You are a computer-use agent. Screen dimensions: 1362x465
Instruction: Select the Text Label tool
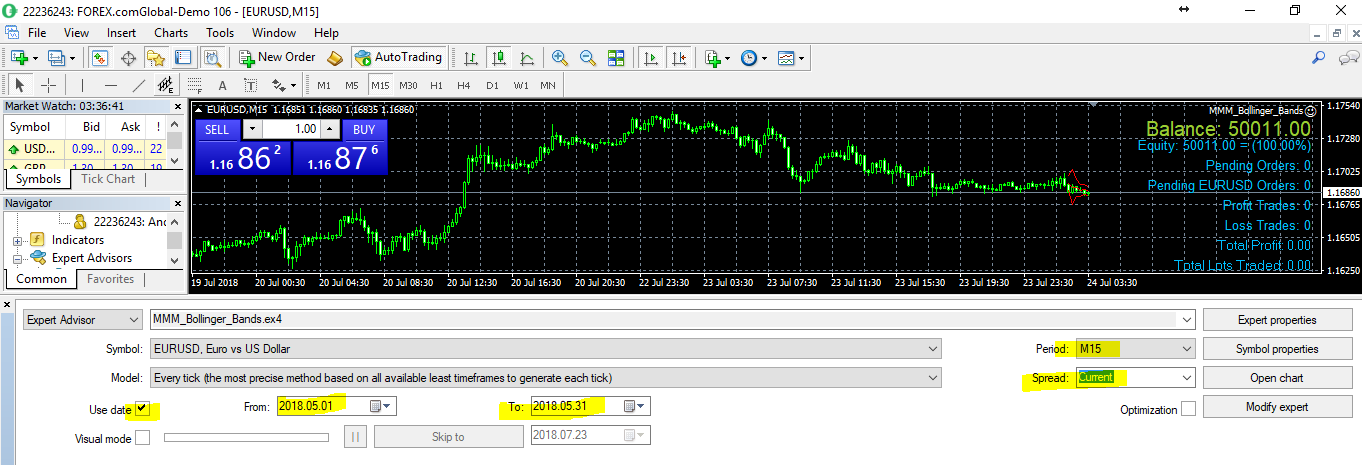click(250, 85)
